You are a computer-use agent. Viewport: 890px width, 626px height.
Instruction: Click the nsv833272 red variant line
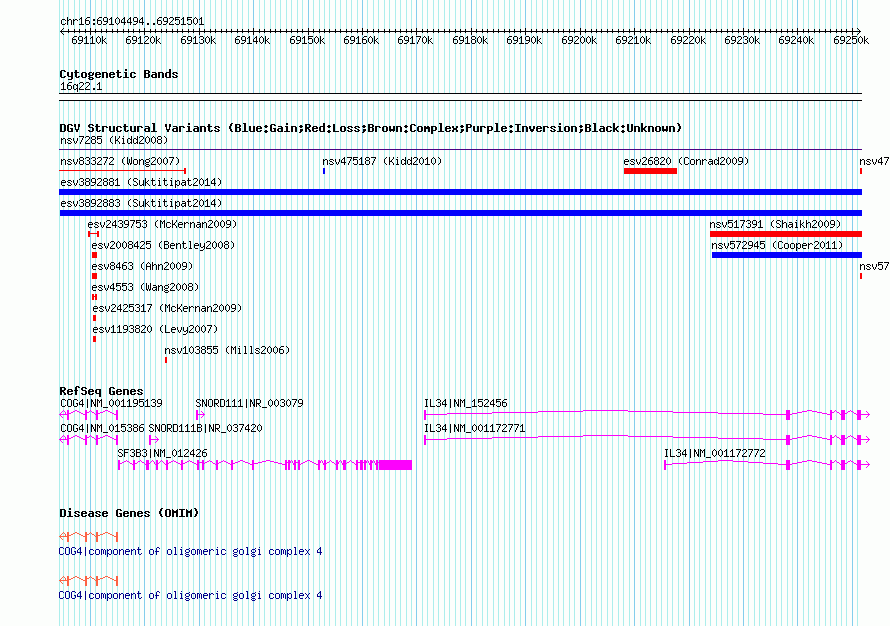[x=123, y=171]
